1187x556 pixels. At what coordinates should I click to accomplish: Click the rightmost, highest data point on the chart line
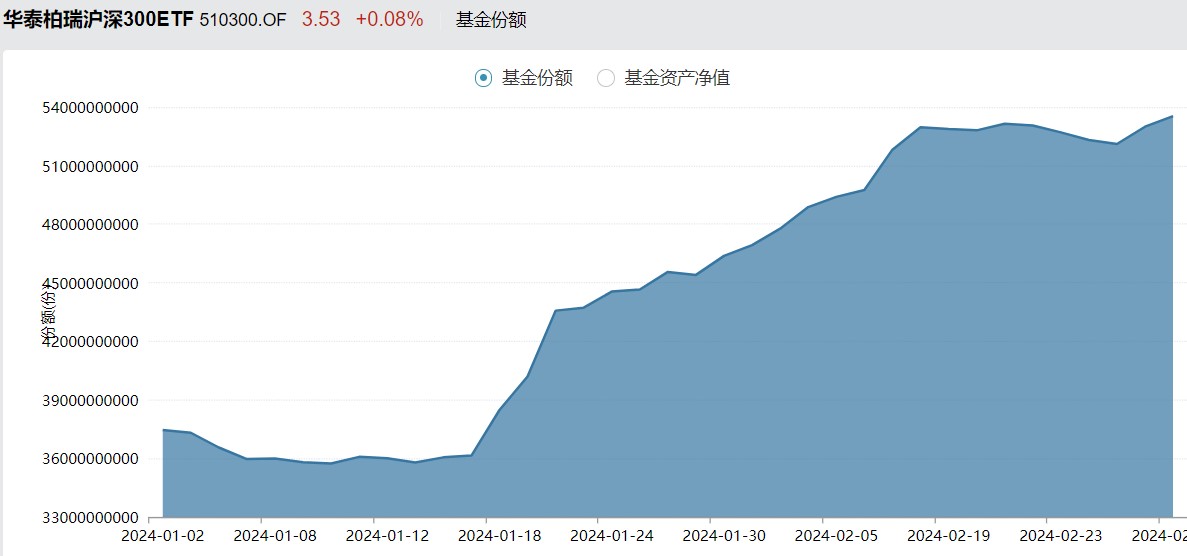tap(1172, 116)
